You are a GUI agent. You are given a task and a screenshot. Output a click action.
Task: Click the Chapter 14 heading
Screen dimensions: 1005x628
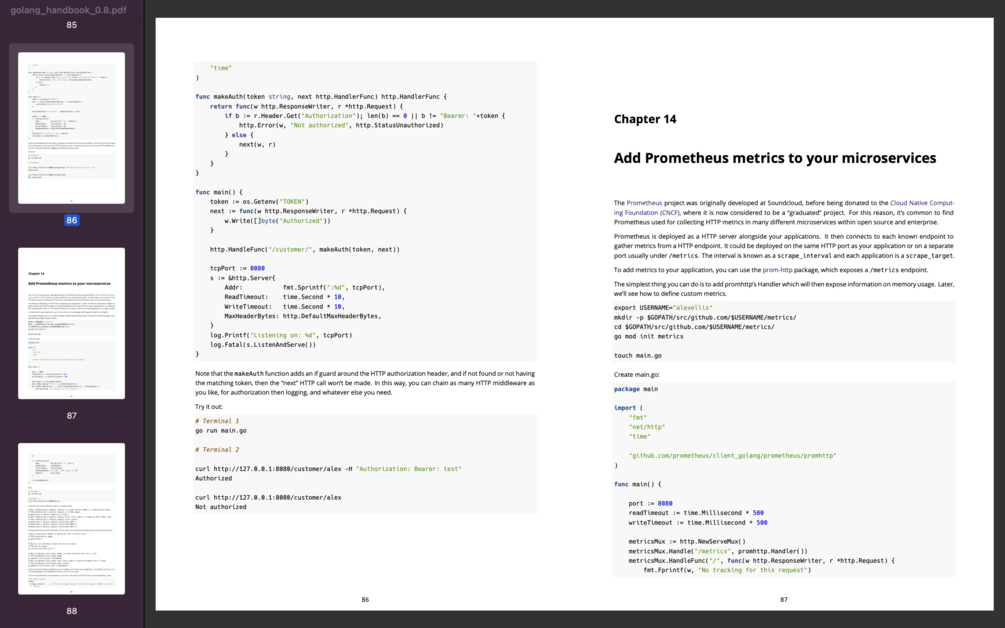click(645, 119)
